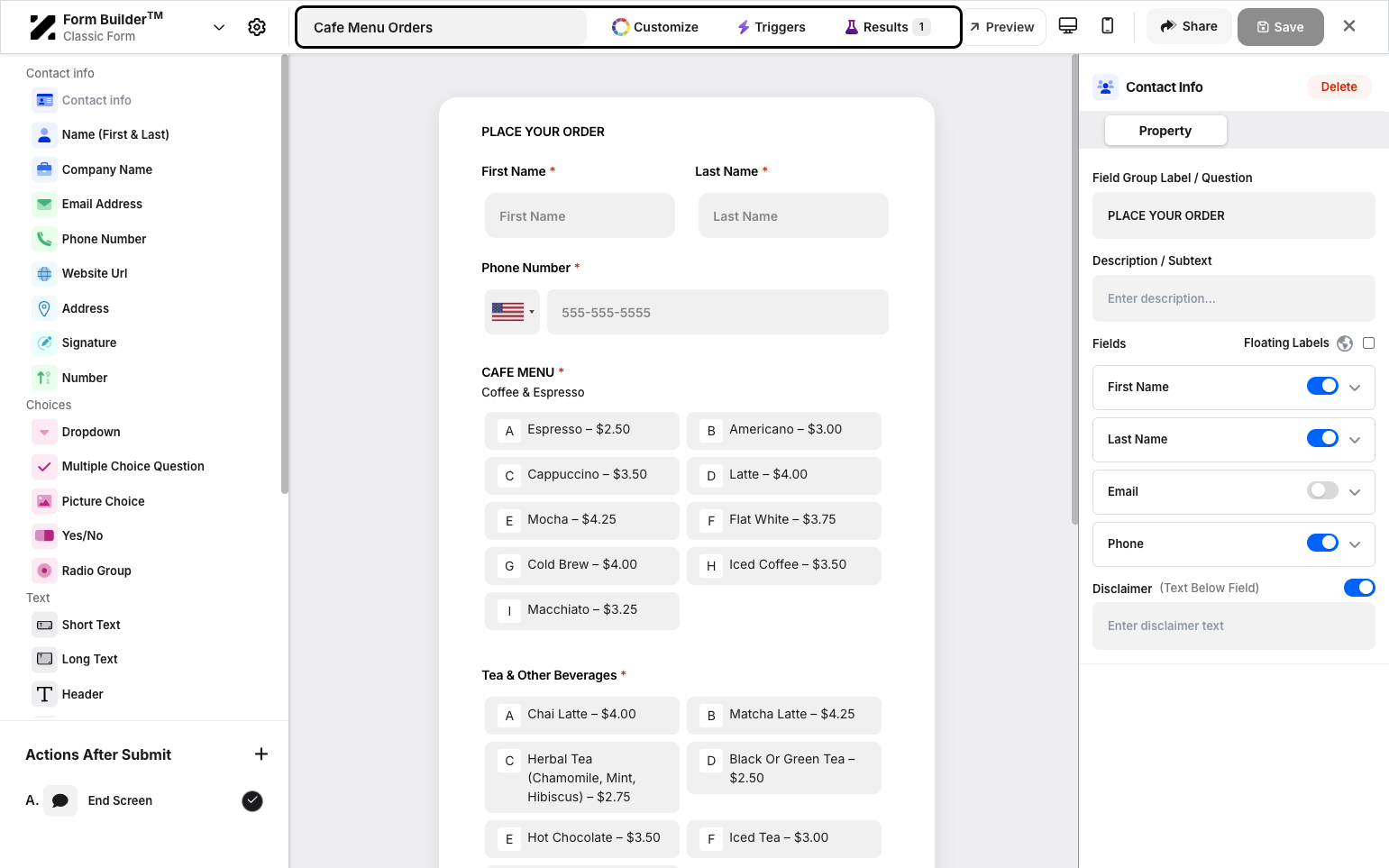
Task: Toggle First Name field switch
Action: click(1322, 386)
